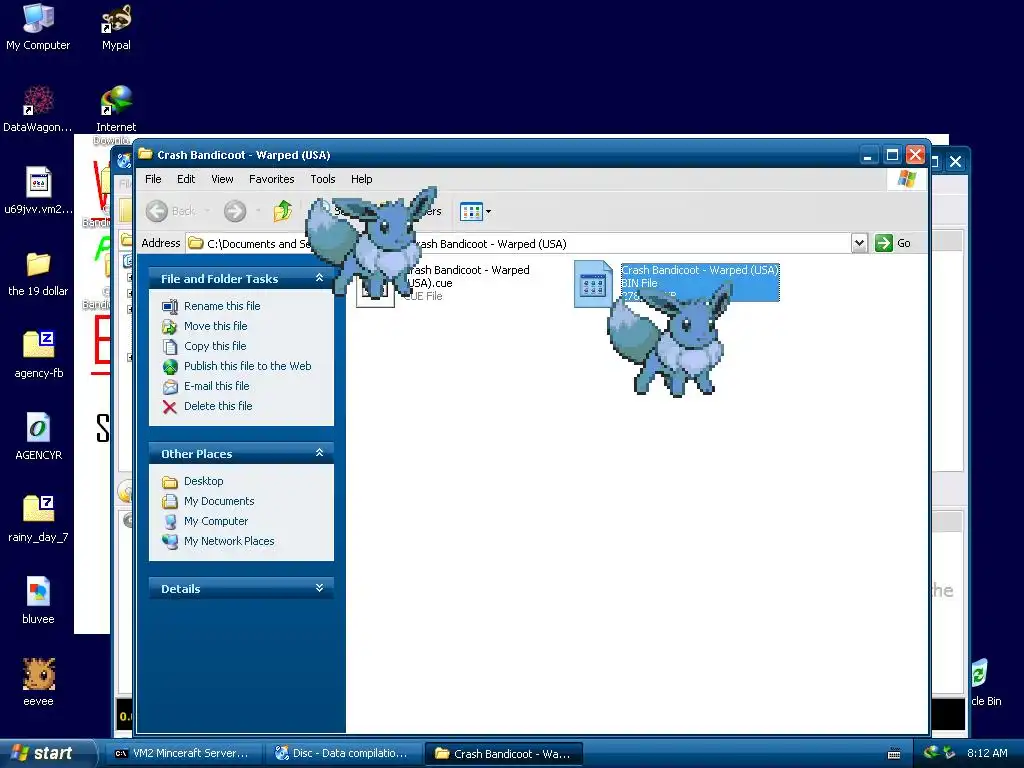
Task: Open the AGENCYR font file icon
Action: tap(38, 428)
